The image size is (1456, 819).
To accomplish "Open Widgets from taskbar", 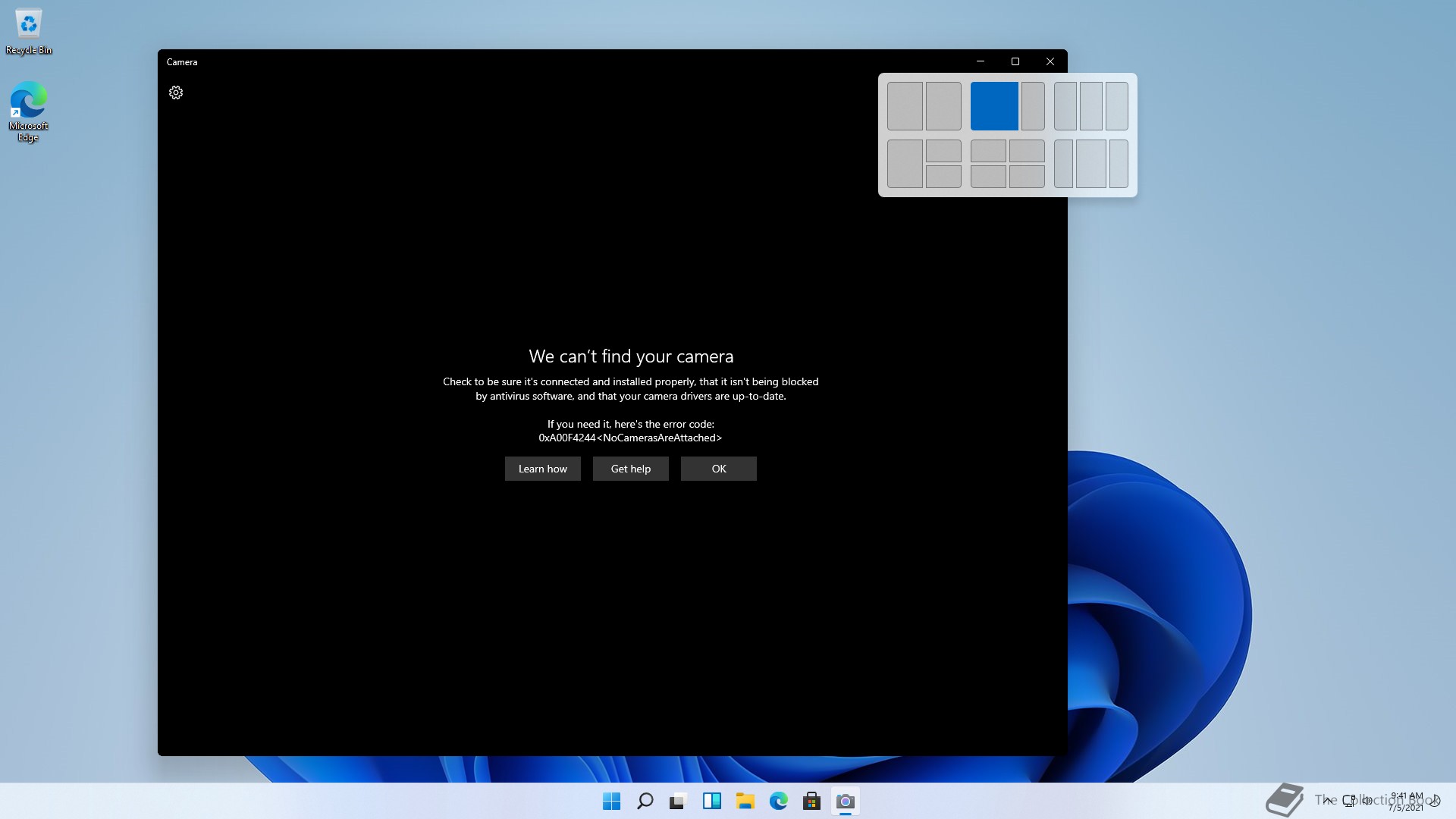I will 711,802.
